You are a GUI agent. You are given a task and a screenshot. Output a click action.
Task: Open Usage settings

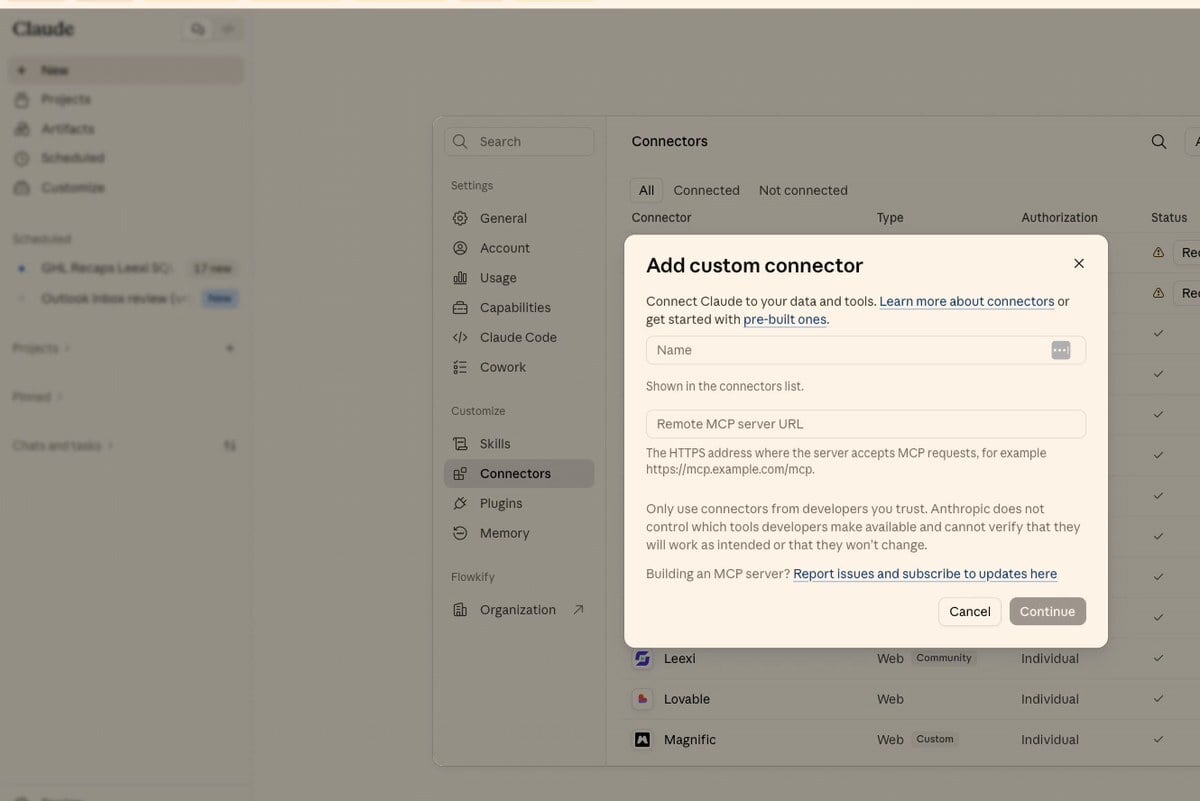(x=519, y=278)
